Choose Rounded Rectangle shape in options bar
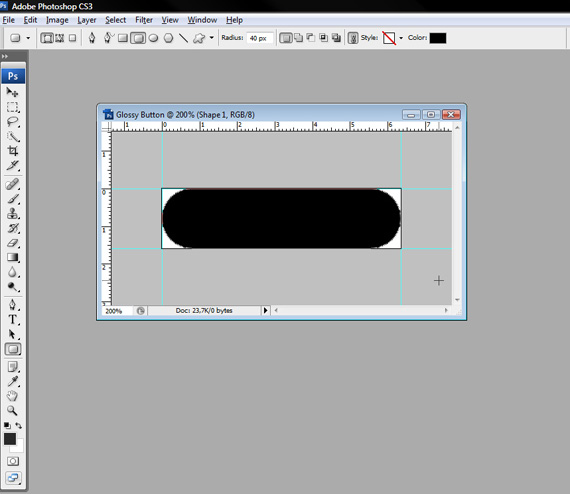 pyautogui.click(x=138, y=38)
